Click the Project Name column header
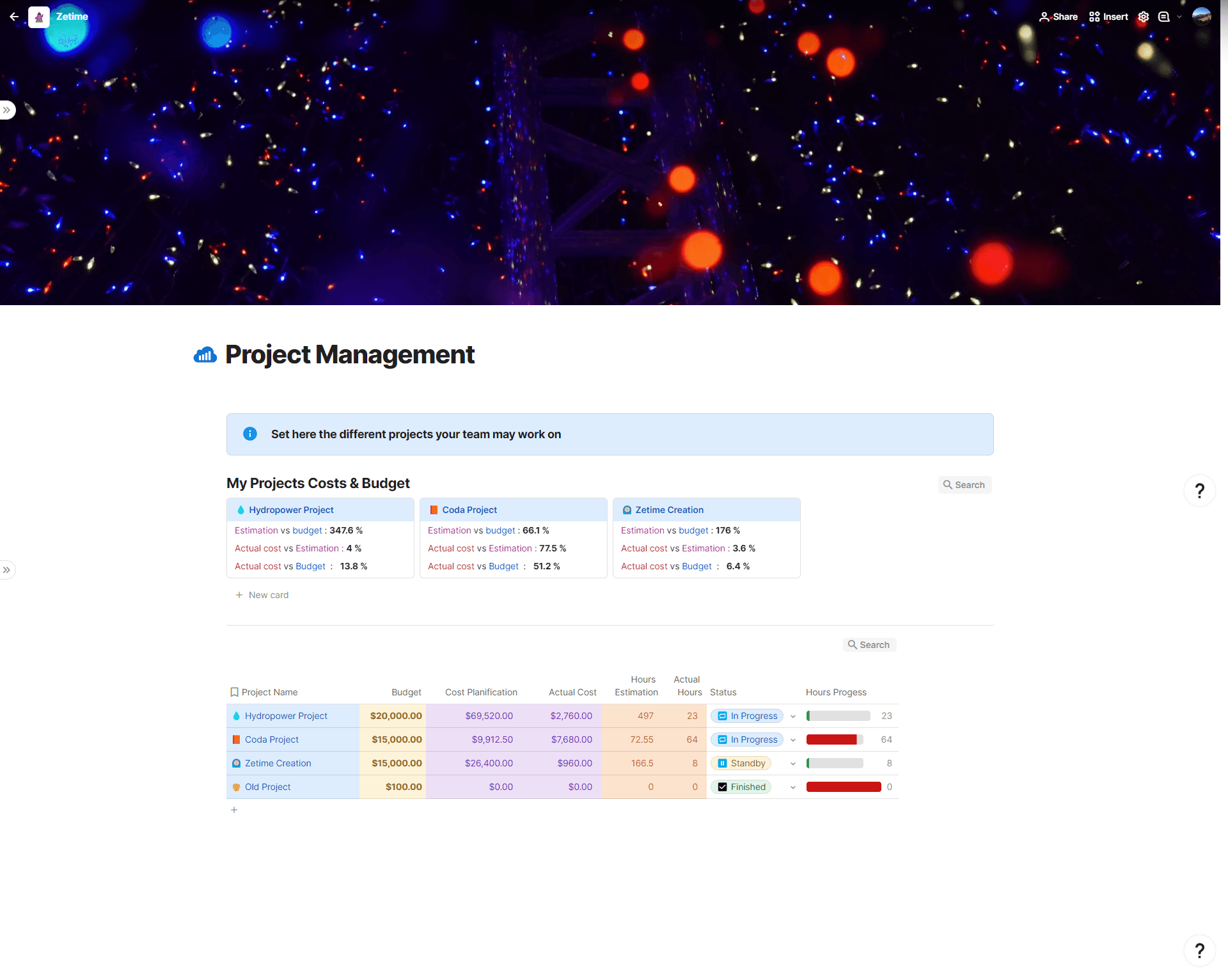The image size is (1228, 980). [x=269, y=692]
